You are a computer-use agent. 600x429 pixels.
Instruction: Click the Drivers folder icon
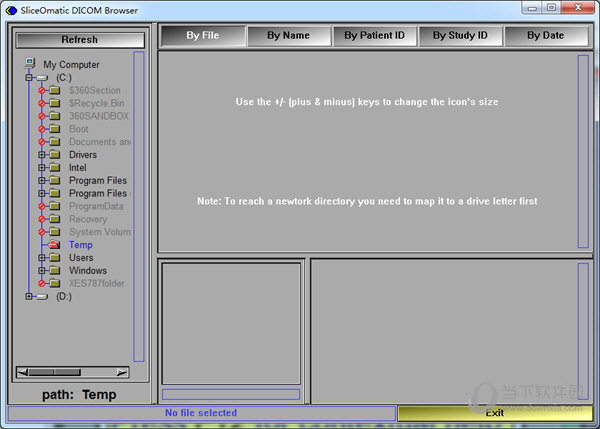click(55, 155)
